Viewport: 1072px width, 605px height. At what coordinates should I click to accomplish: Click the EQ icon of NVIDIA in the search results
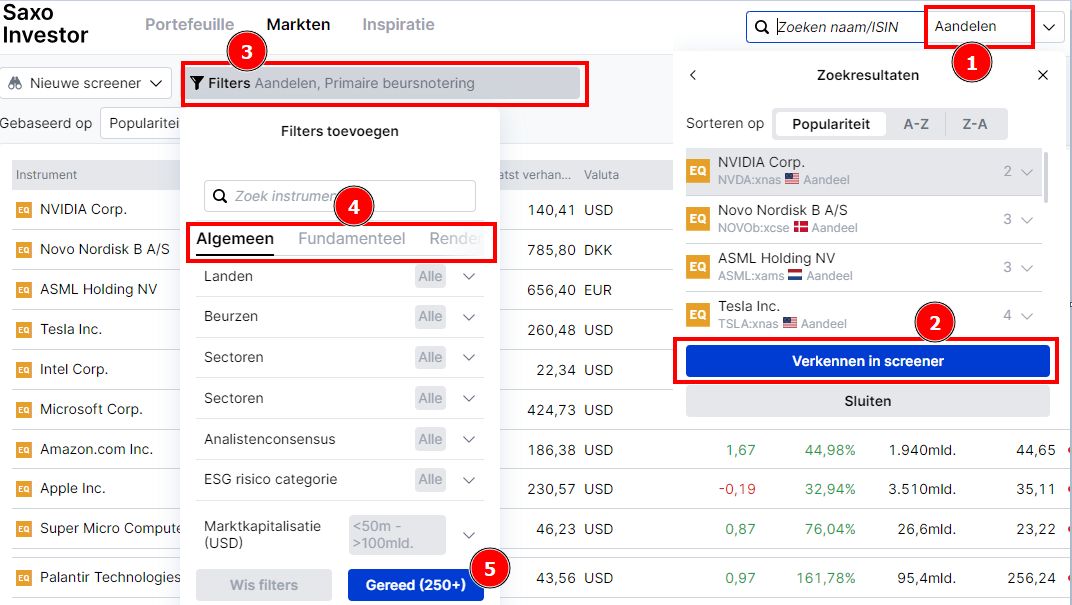698,171
